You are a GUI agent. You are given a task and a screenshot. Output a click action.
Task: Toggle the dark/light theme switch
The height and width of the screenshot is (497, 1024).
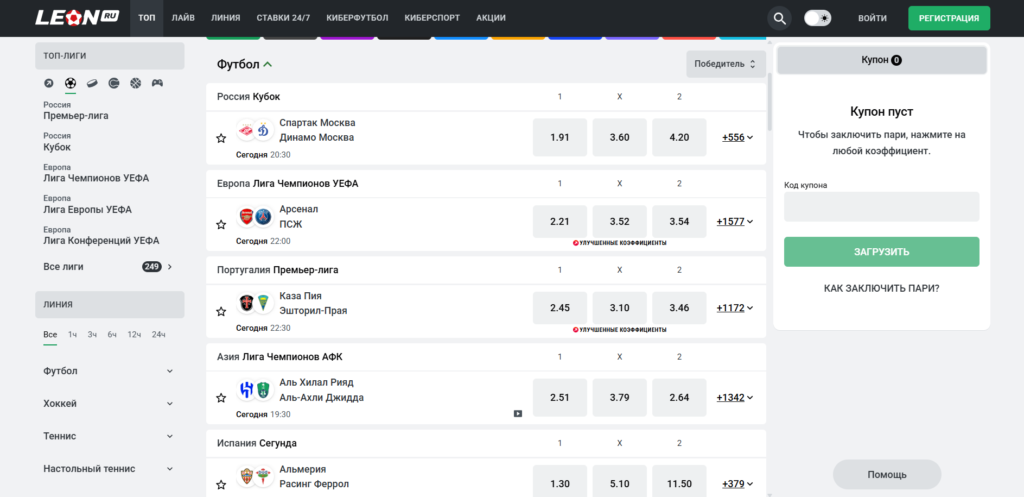click(817, 18)
